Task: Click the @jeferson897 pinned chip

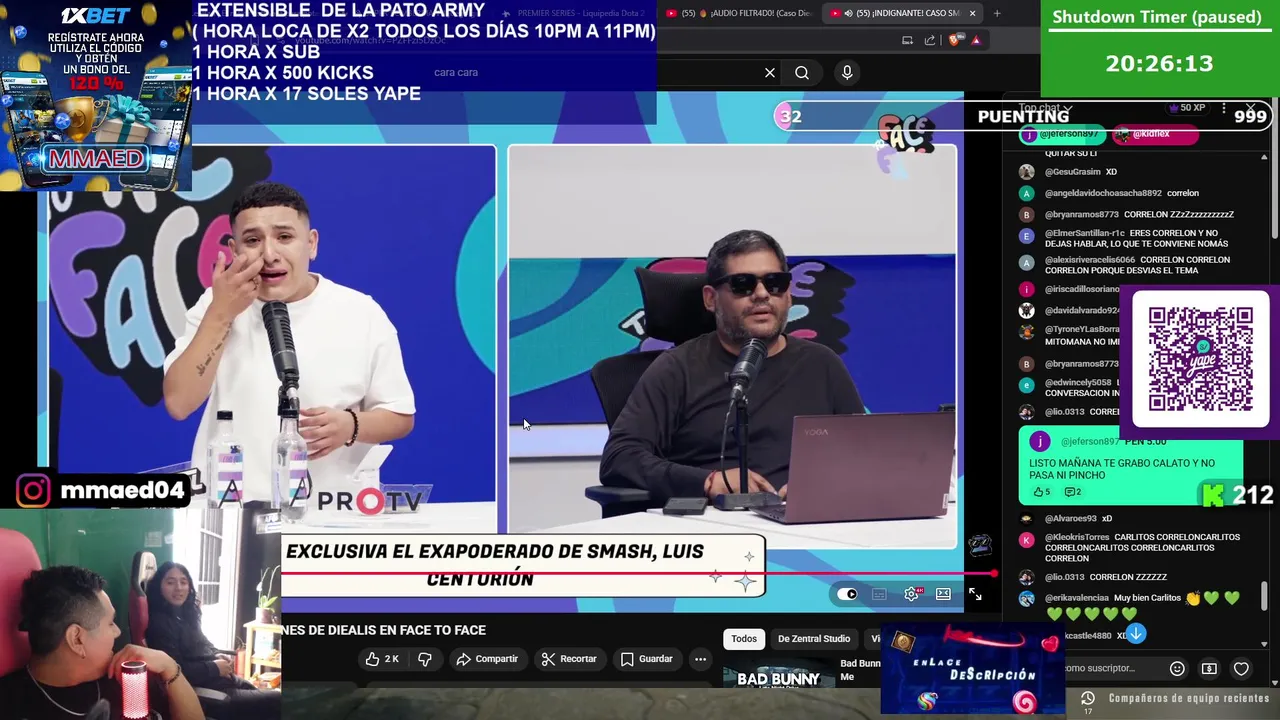Action: point(1061,134)
